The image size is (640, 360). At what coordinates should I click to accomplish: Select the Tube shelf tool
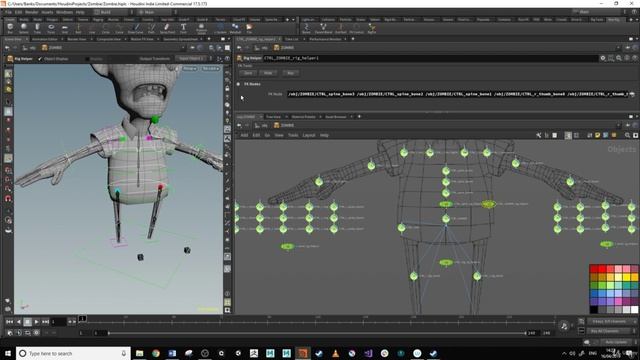(37, 28)
